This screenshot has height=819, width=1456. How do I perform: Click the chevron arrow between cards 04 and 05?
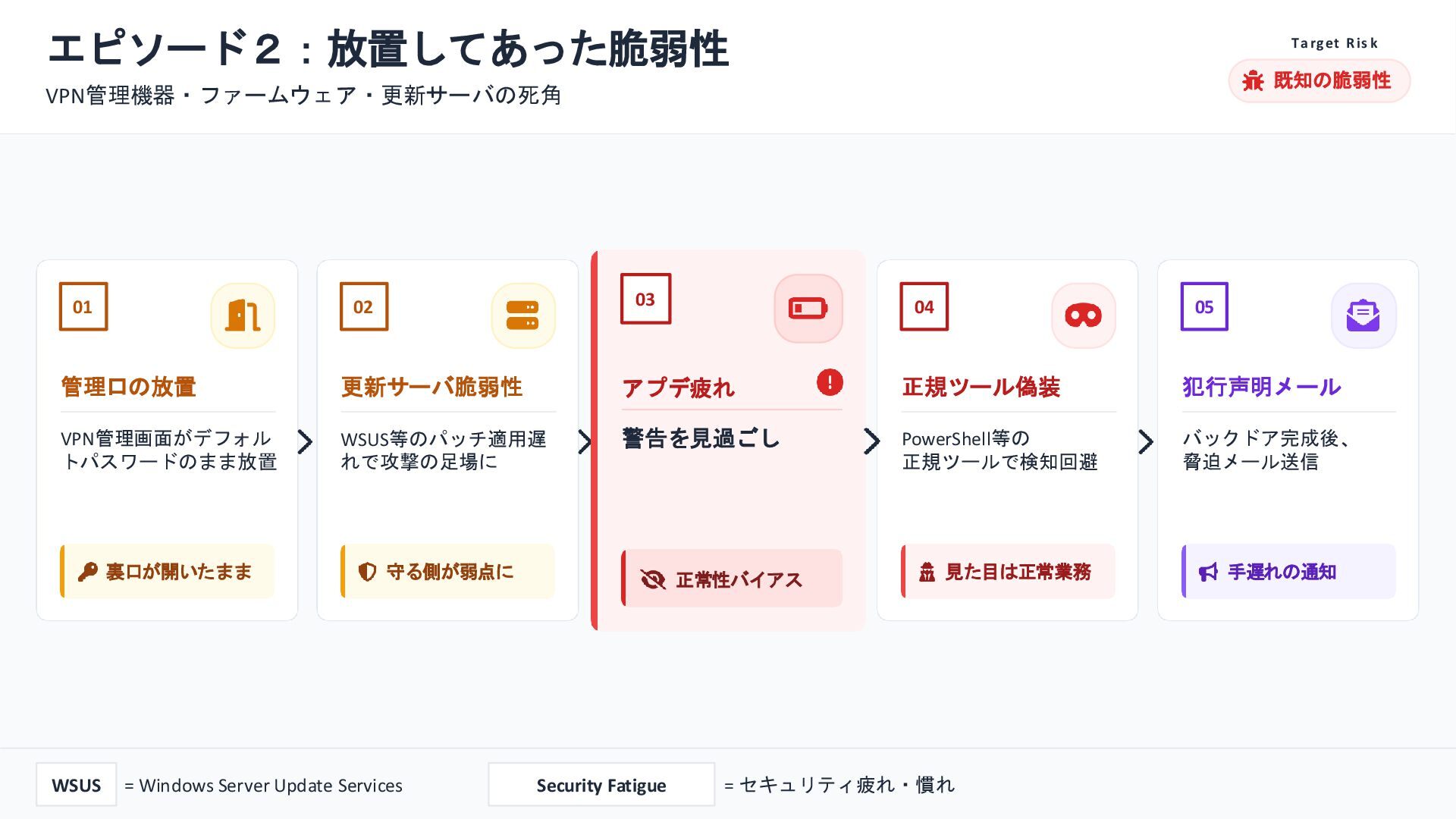pyautogui.click(x=1147, y=441)
